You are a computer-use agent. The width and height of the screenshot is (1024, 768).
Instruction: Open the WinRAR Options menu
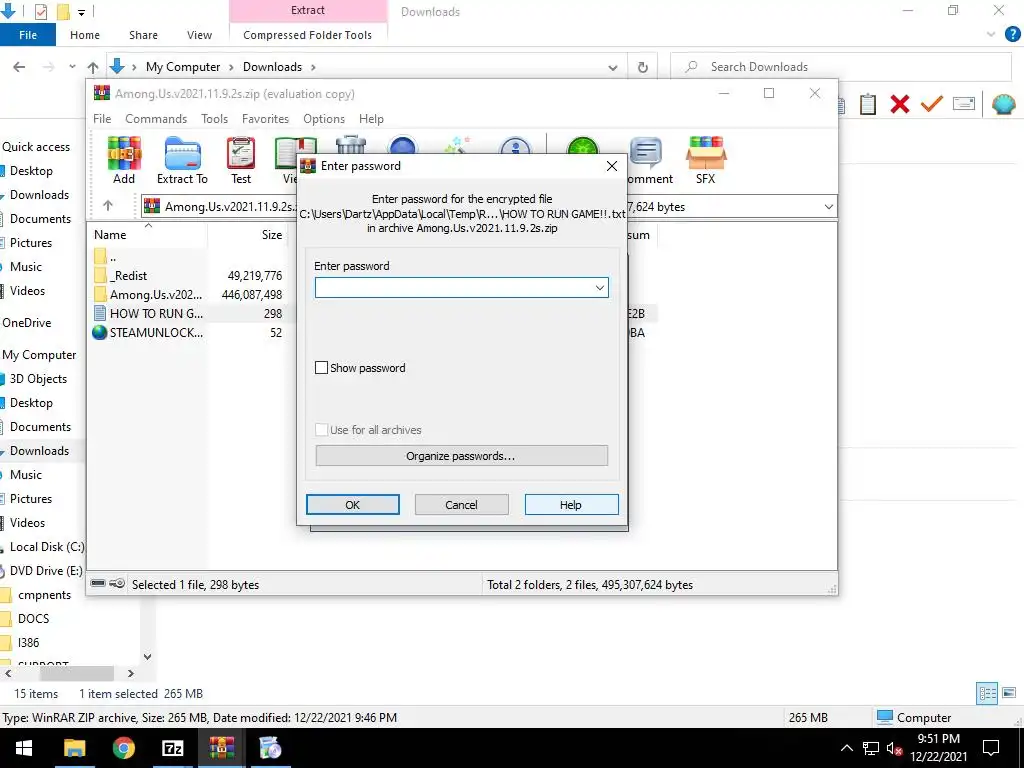324,119
